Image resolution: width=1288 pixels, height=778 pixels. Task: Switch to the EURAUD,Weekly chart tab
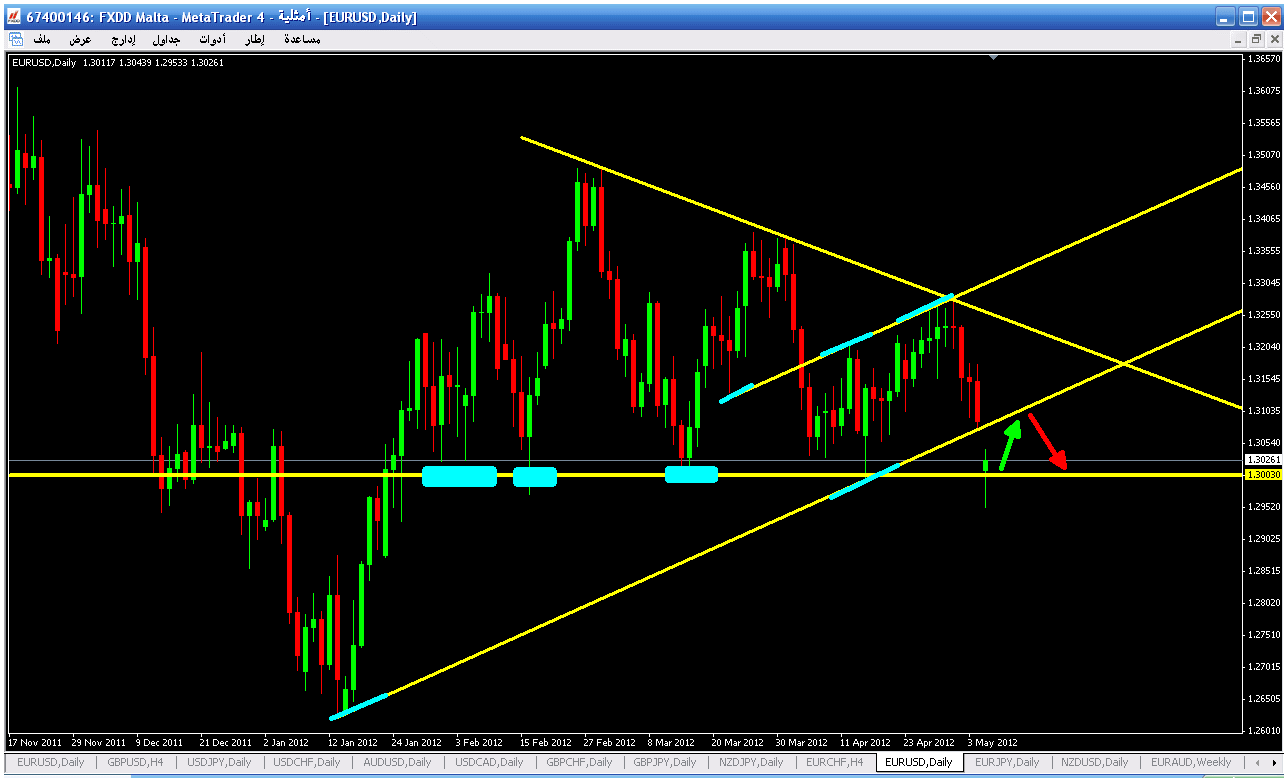click(1191, 762)
